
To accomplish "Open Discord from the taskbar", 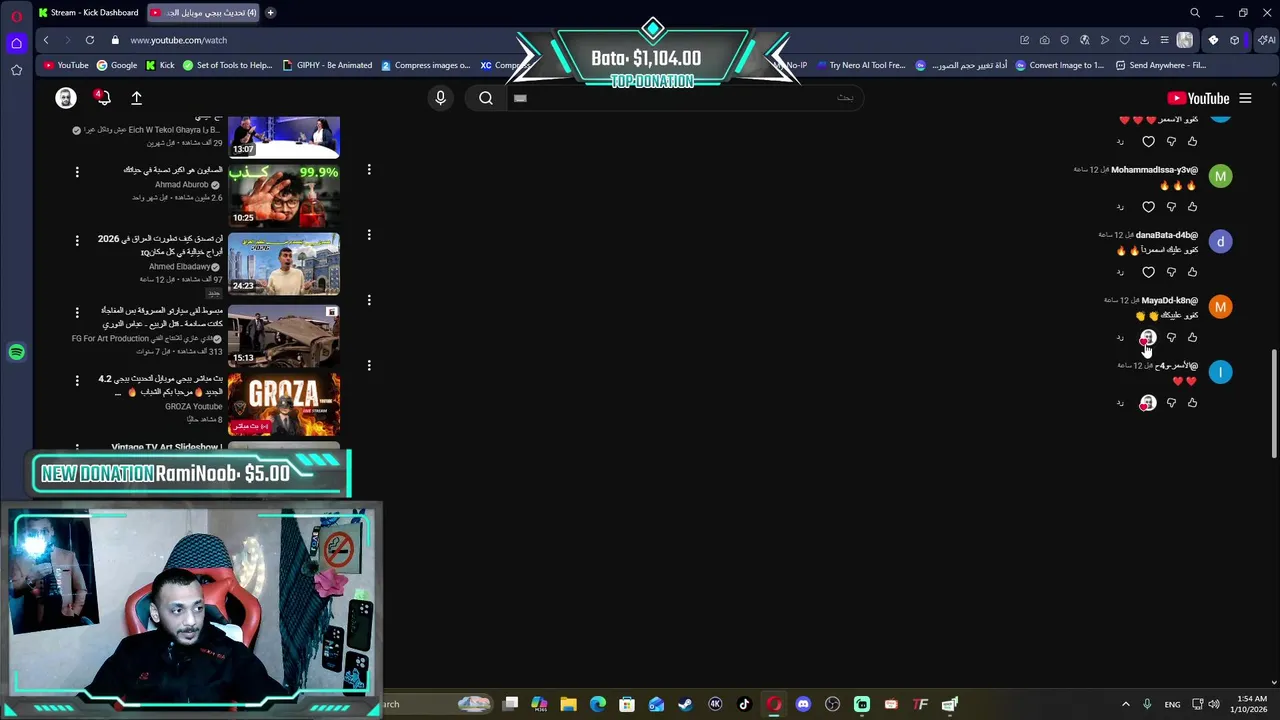I will coord(803,704).
